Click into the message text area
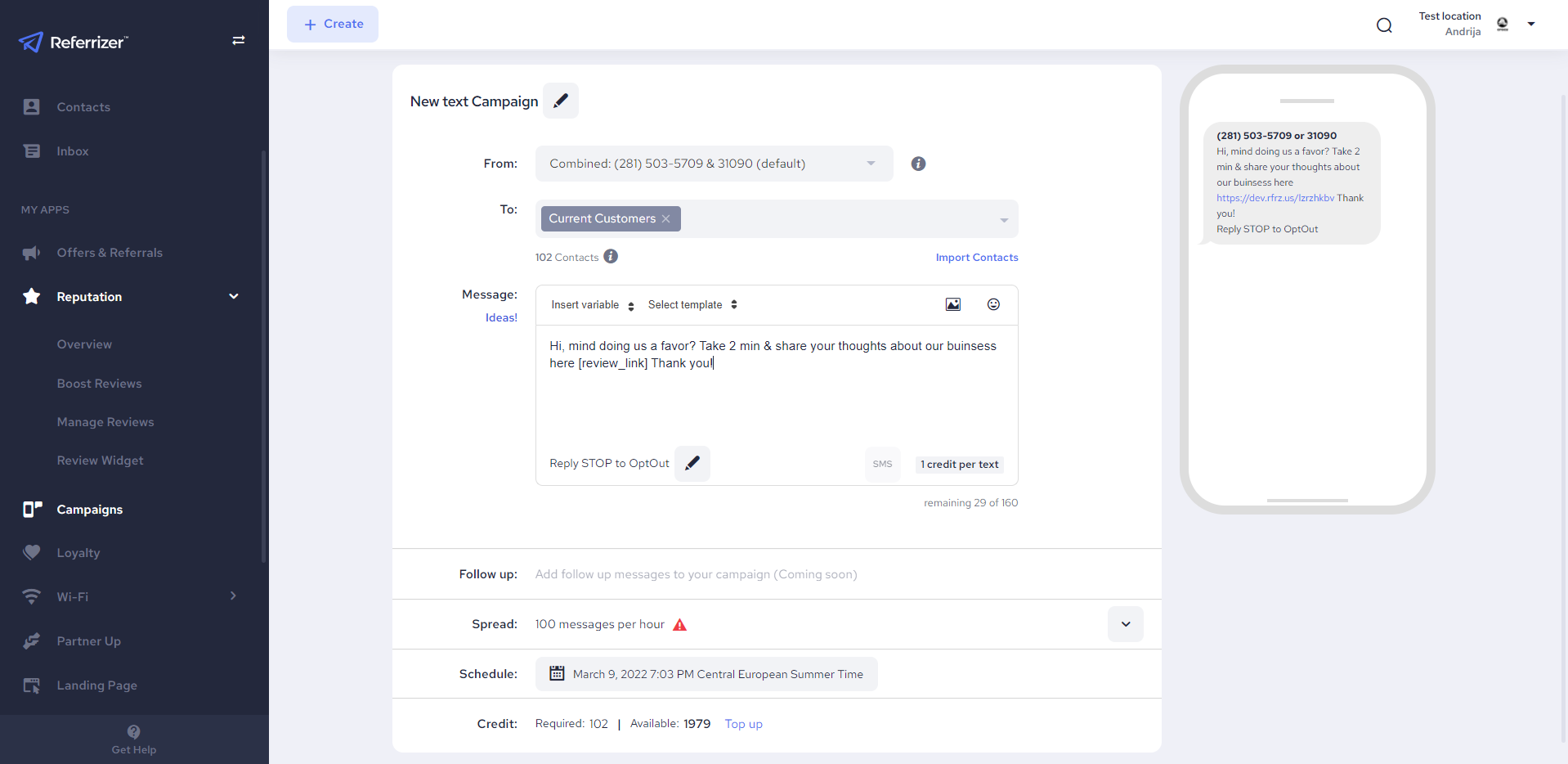 (x=775, y=393)
